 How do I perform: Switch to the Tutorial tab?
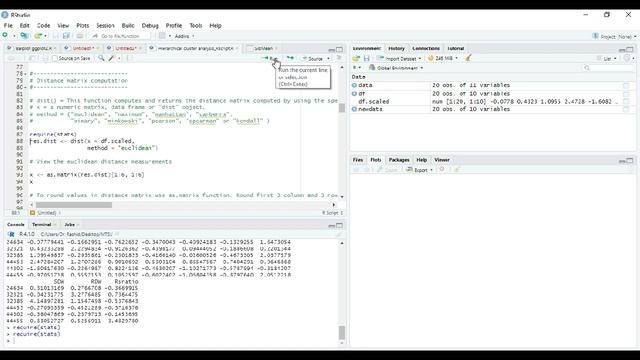[456, 48]
